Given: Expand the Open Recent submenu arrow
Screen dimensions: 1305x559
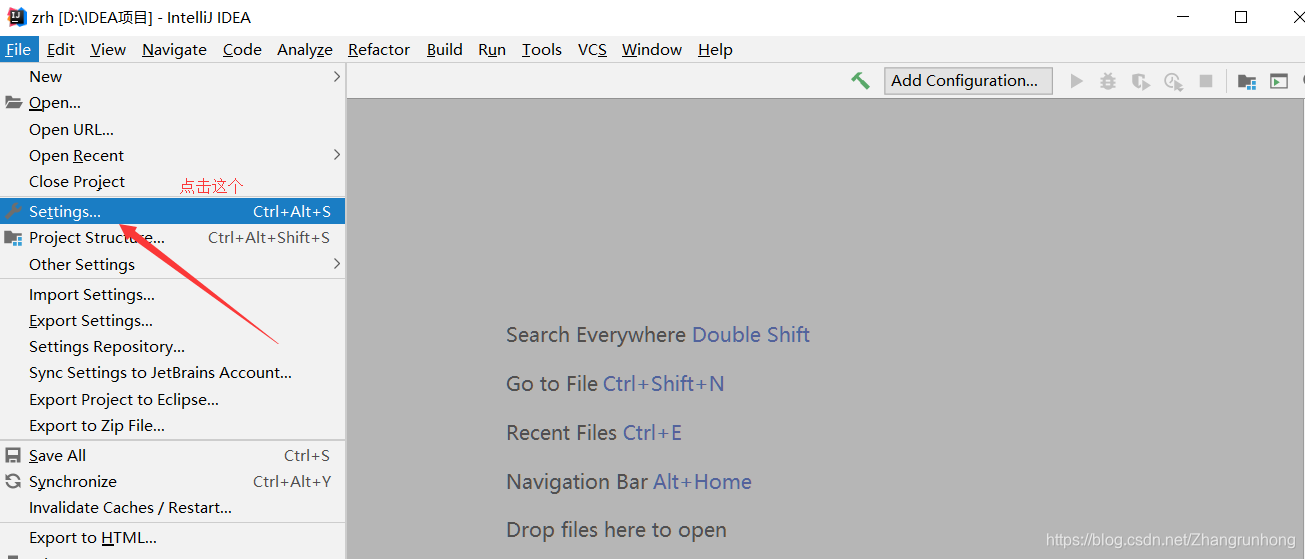Looking at the screenshot, I should pos(337,155).
